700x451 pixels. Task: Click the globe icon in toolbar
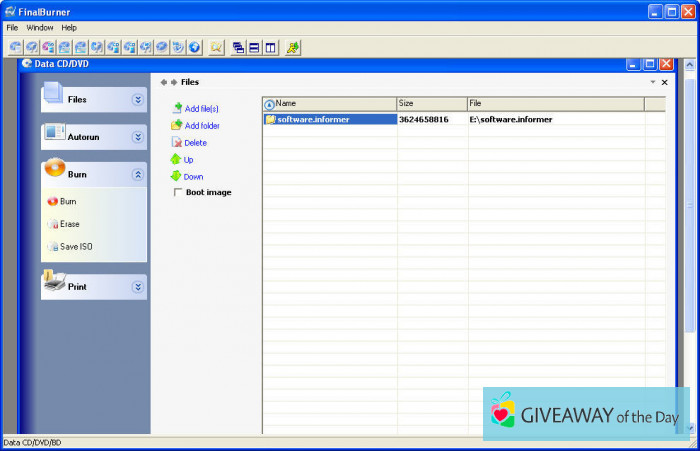click(x=194, y=47)
